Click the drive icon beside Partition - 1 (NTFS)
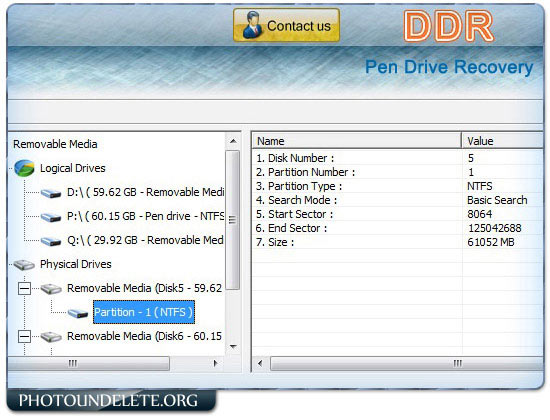This screenshot has width=550, height=420. coord(78,313)
